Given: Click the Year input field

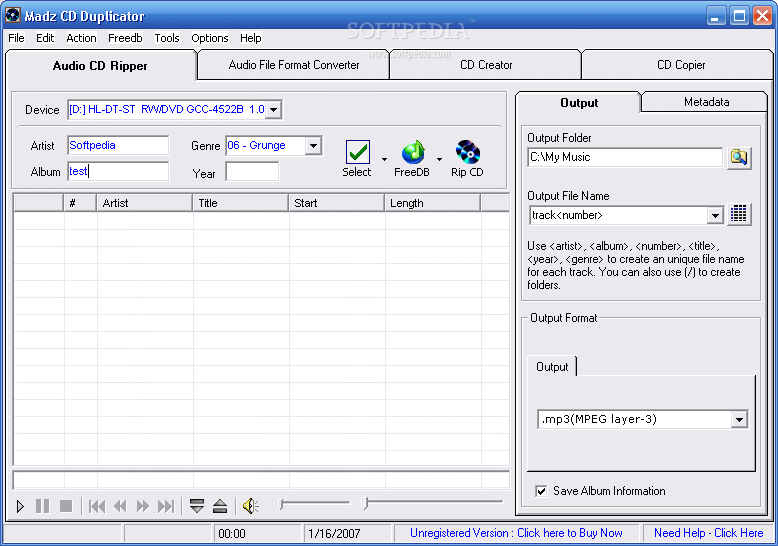Looking at the screenshot, I should click(x=252, y=172).
